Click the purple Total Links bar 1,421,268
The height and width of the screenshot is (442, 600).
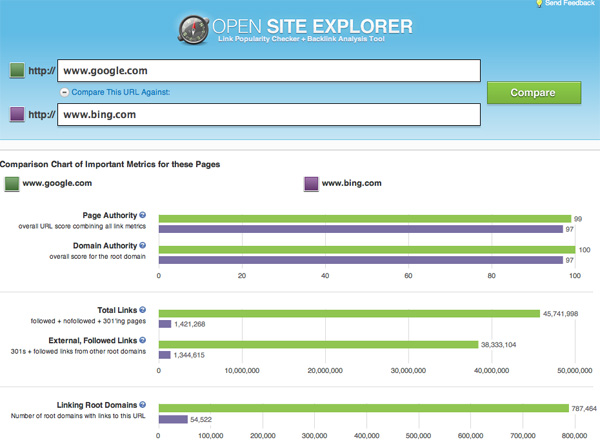click(x=165, y=324)
